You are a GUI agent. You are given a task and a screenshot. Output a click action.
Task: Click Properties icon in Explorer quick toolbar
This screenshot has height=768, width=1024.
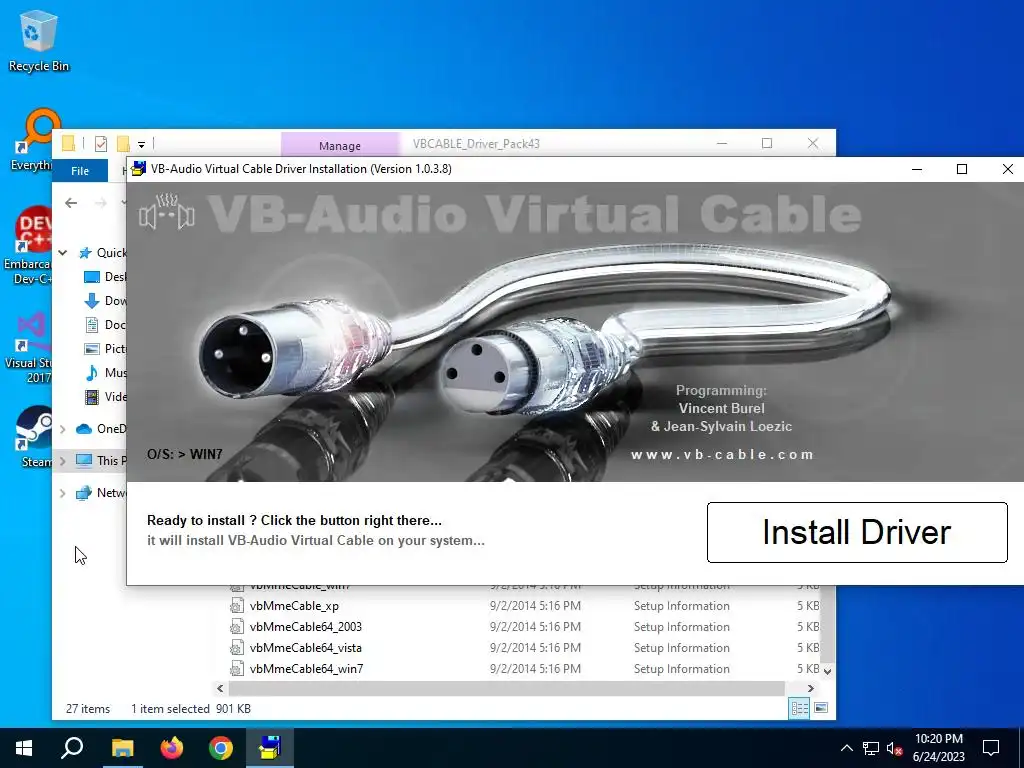coord(101,144)
